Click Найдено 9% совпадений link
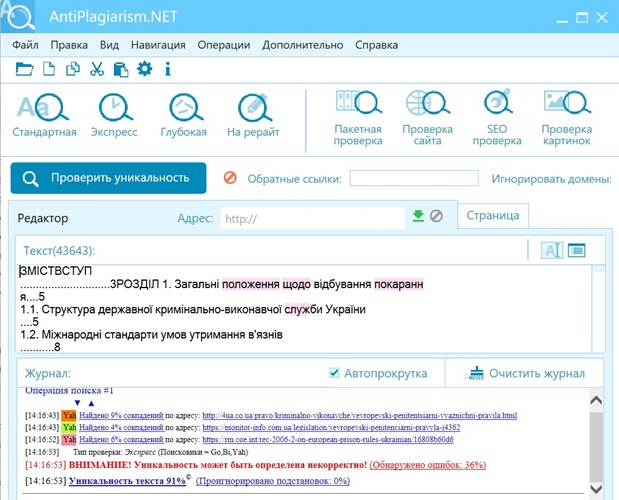 [x=121, y=415]
